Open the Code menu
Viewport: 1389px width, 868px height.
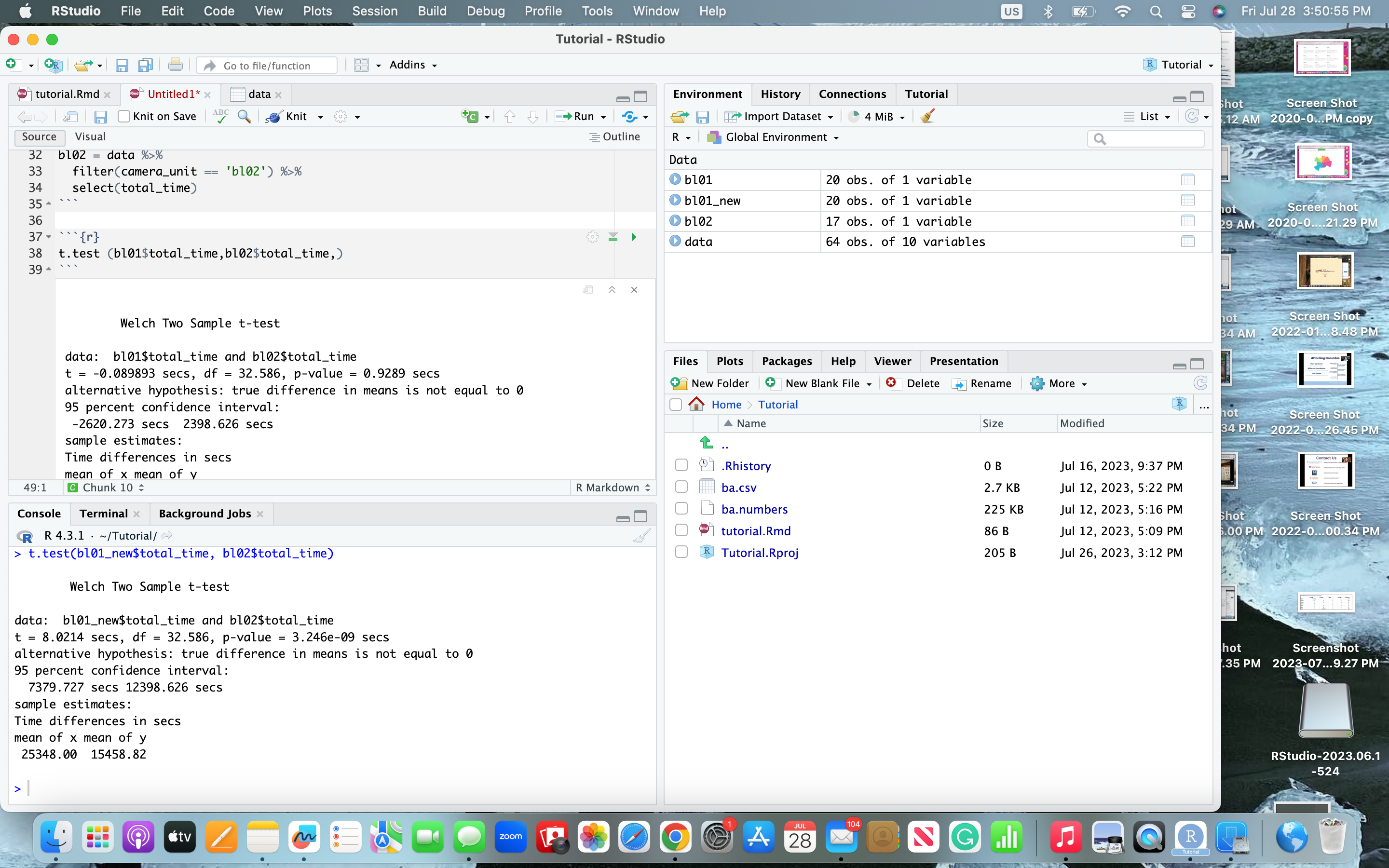[218, 11]
